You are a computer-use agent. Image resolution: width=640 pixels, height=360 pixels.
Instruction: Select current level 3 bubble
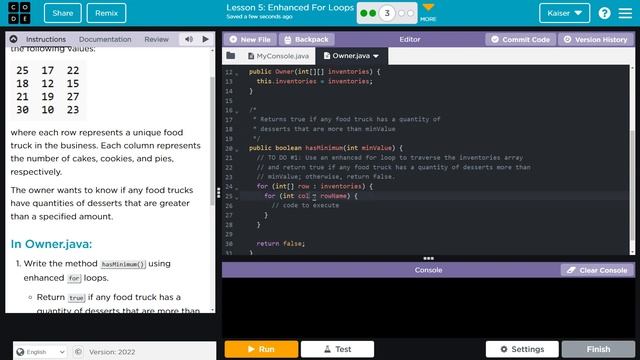pos(387,13)
